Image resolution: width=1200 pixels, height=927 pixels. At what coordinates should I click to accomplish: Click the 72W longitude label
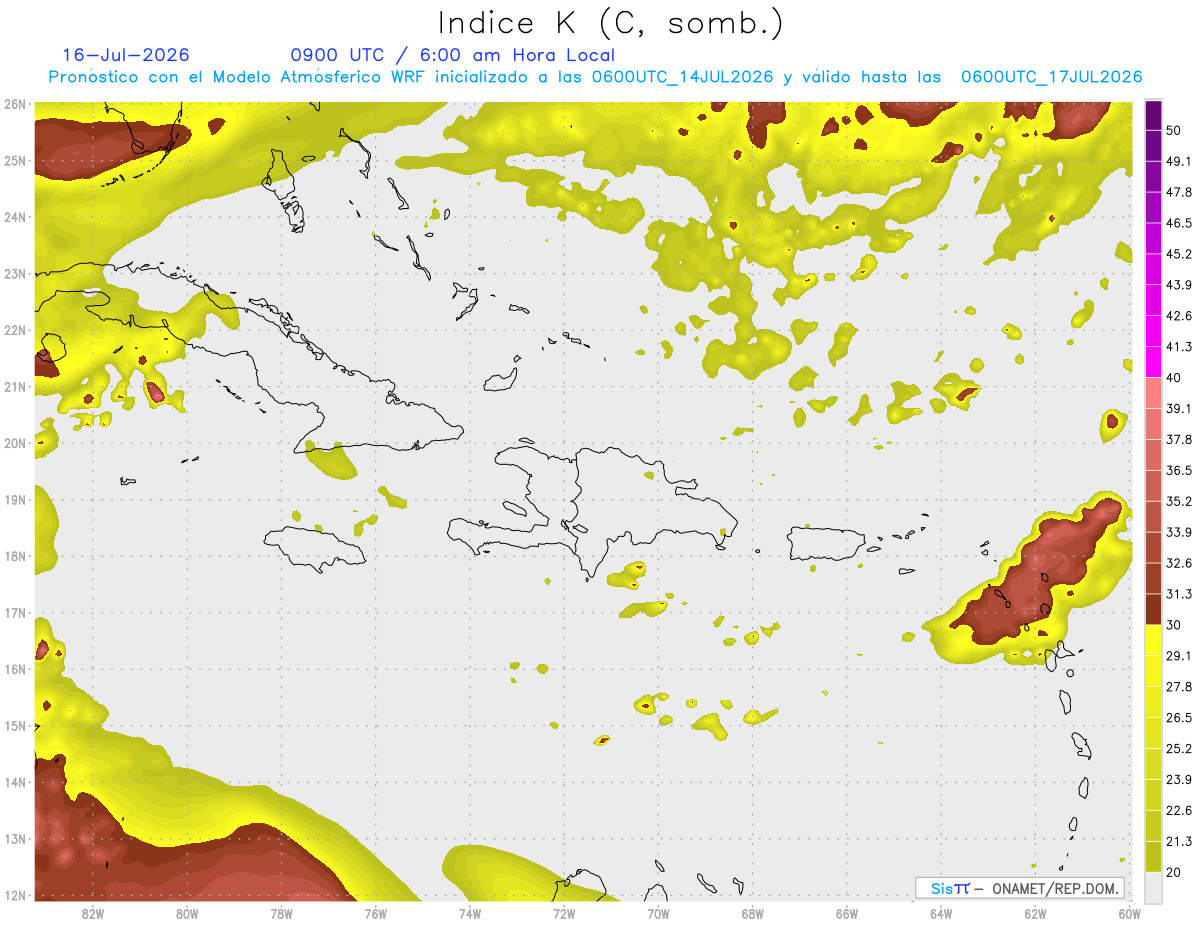564,913
